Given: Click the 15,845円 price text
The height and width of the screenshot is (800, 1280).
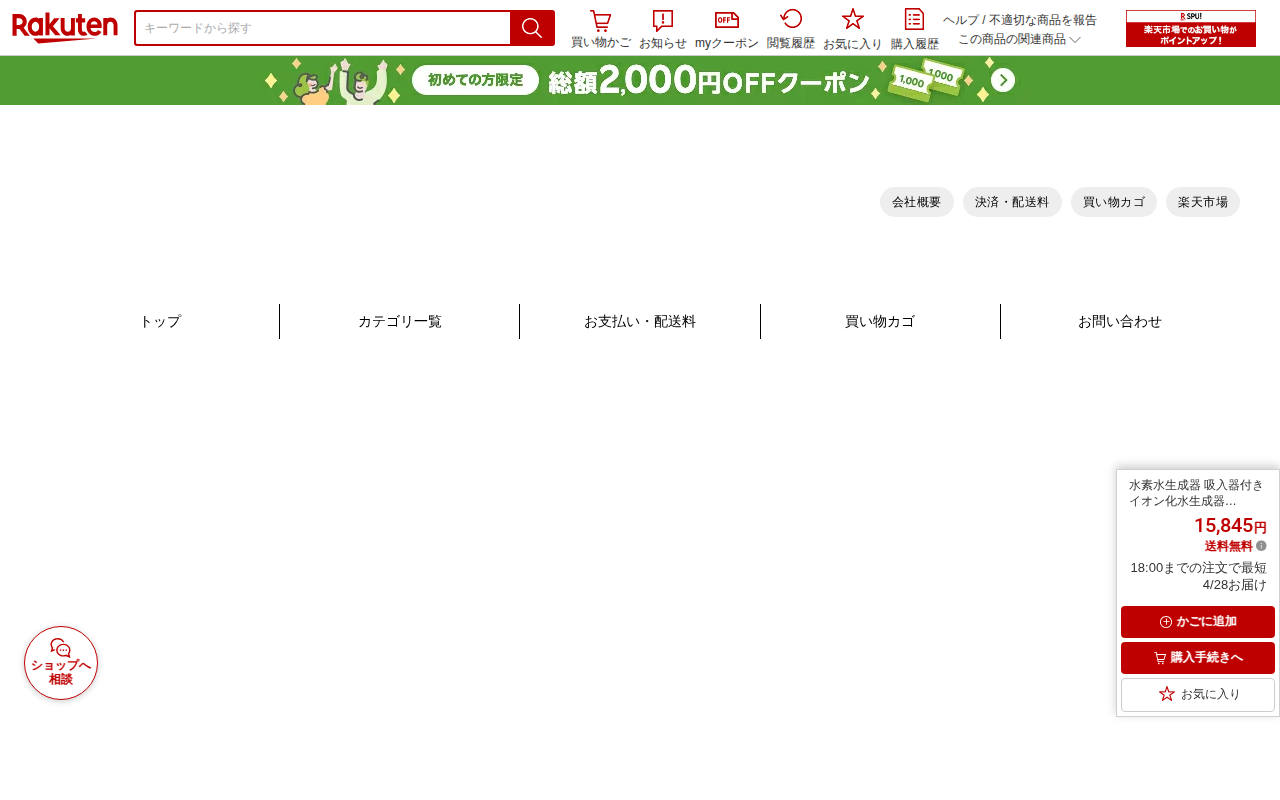Looking at the screenshot, I should [x=1230, y=525].
